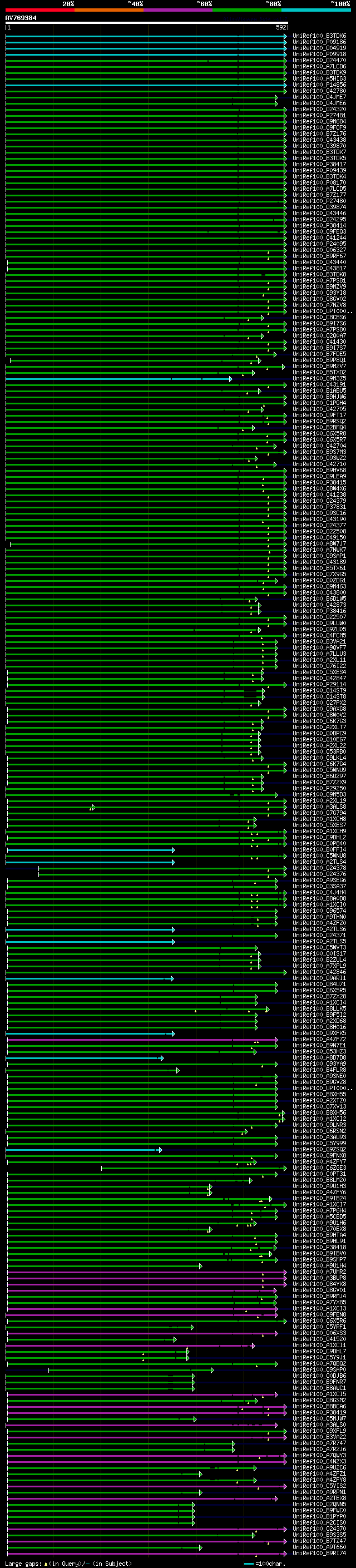This screenshot has height=1568, width=356.
Task: Click the orange ~40% identity legend bar
Action: tap(108, 10)
